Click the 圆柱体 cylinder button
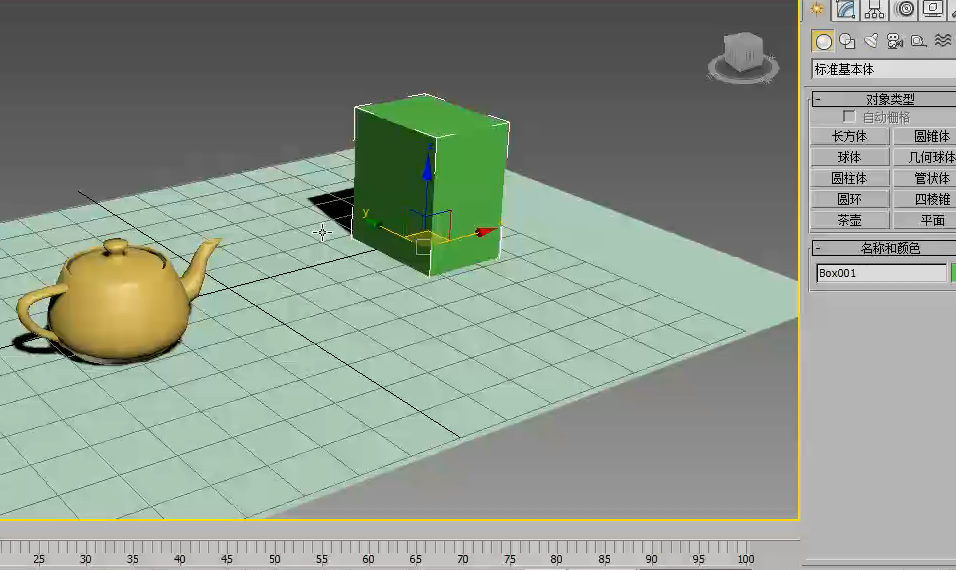Image resolution: width=956 pixels, height=570 pixels. 849,179
